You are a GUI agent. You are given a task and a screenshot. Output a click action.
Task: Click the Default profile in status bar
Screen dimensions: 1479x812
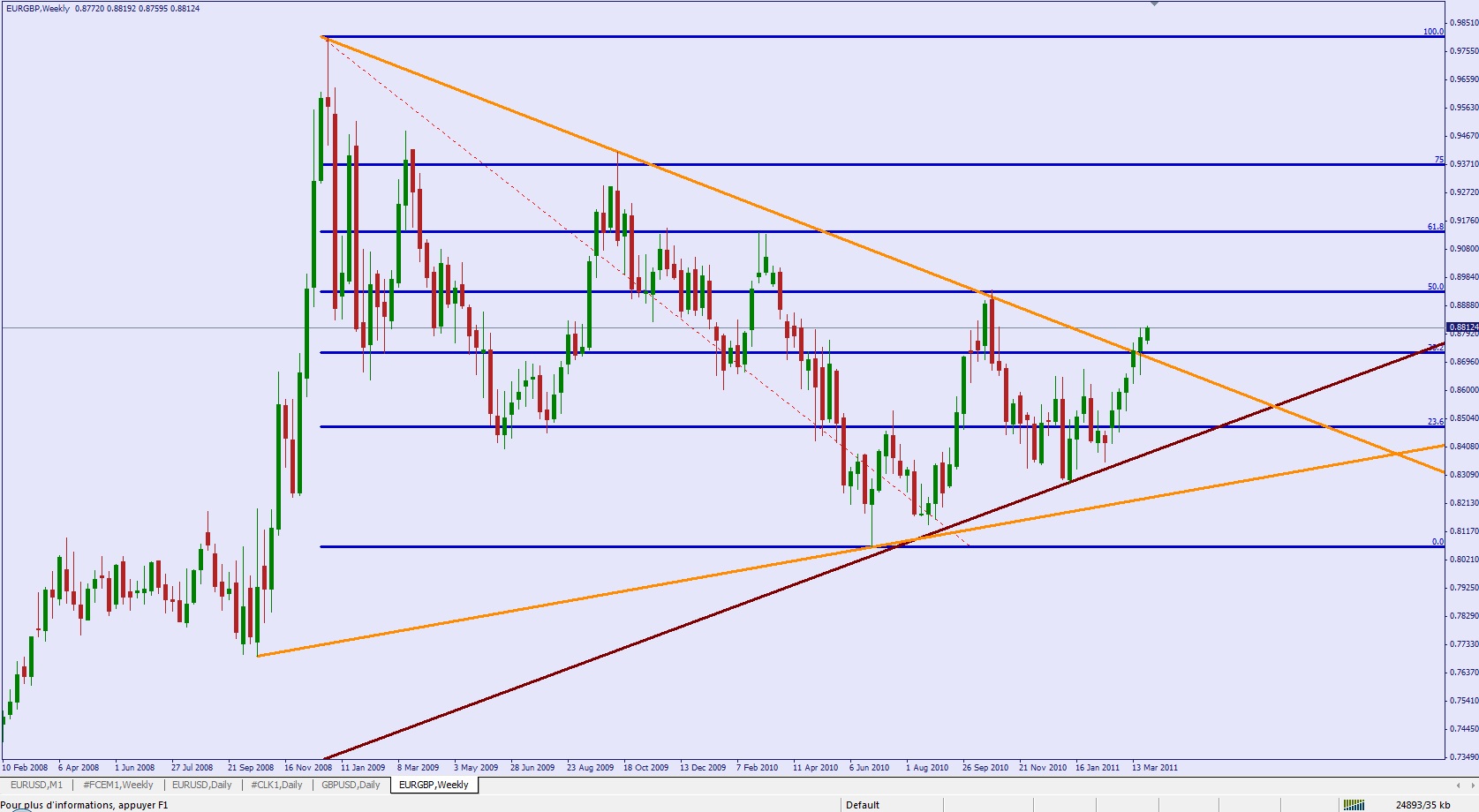pyautogui.click(x=863, y=805)
